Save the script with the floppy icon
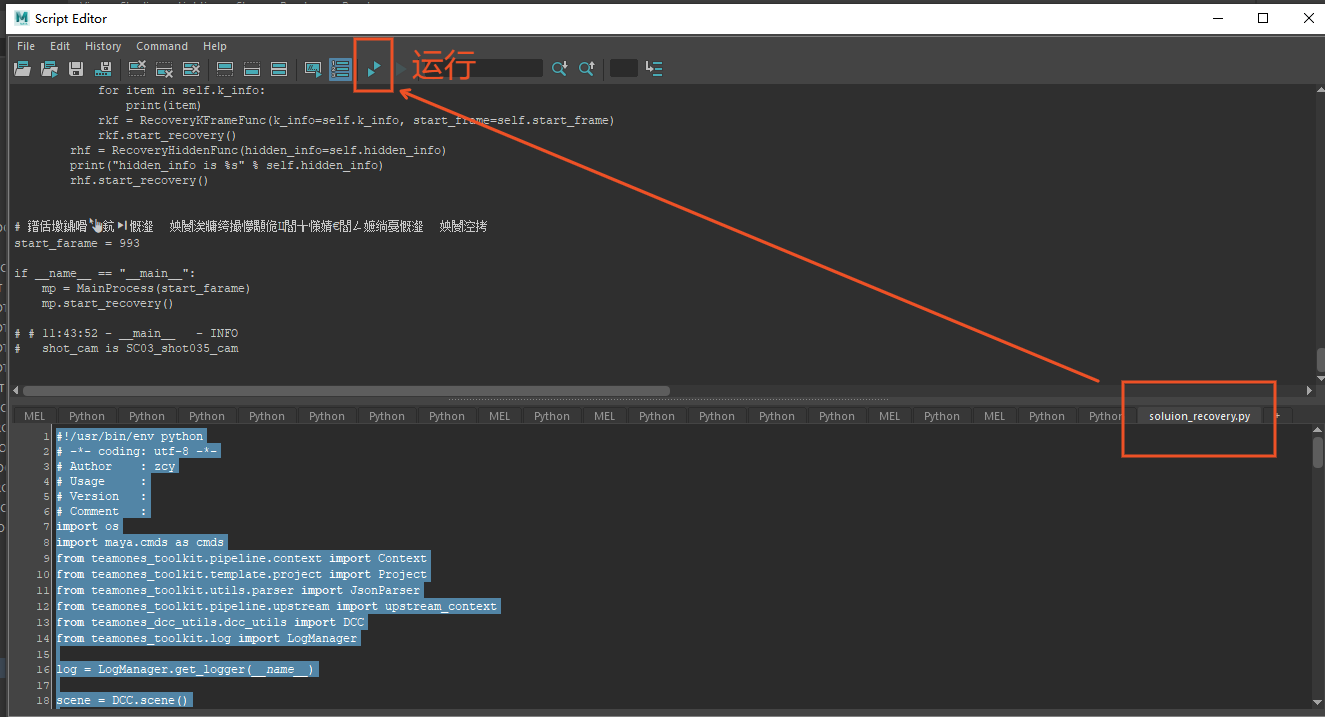 [x=76, y=69]
